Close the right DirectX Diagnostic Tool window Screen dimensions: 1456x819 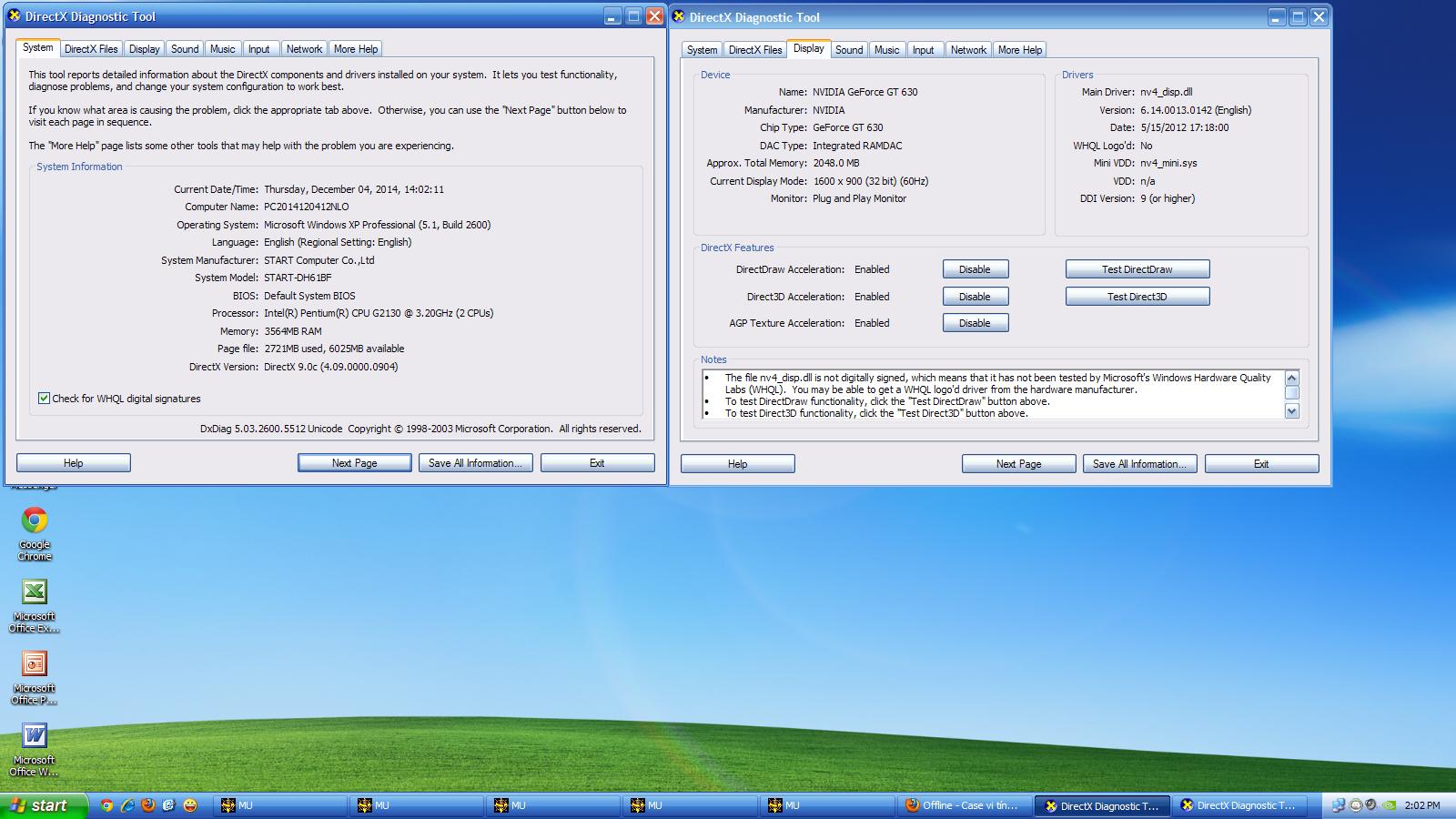click(1319, 16)
